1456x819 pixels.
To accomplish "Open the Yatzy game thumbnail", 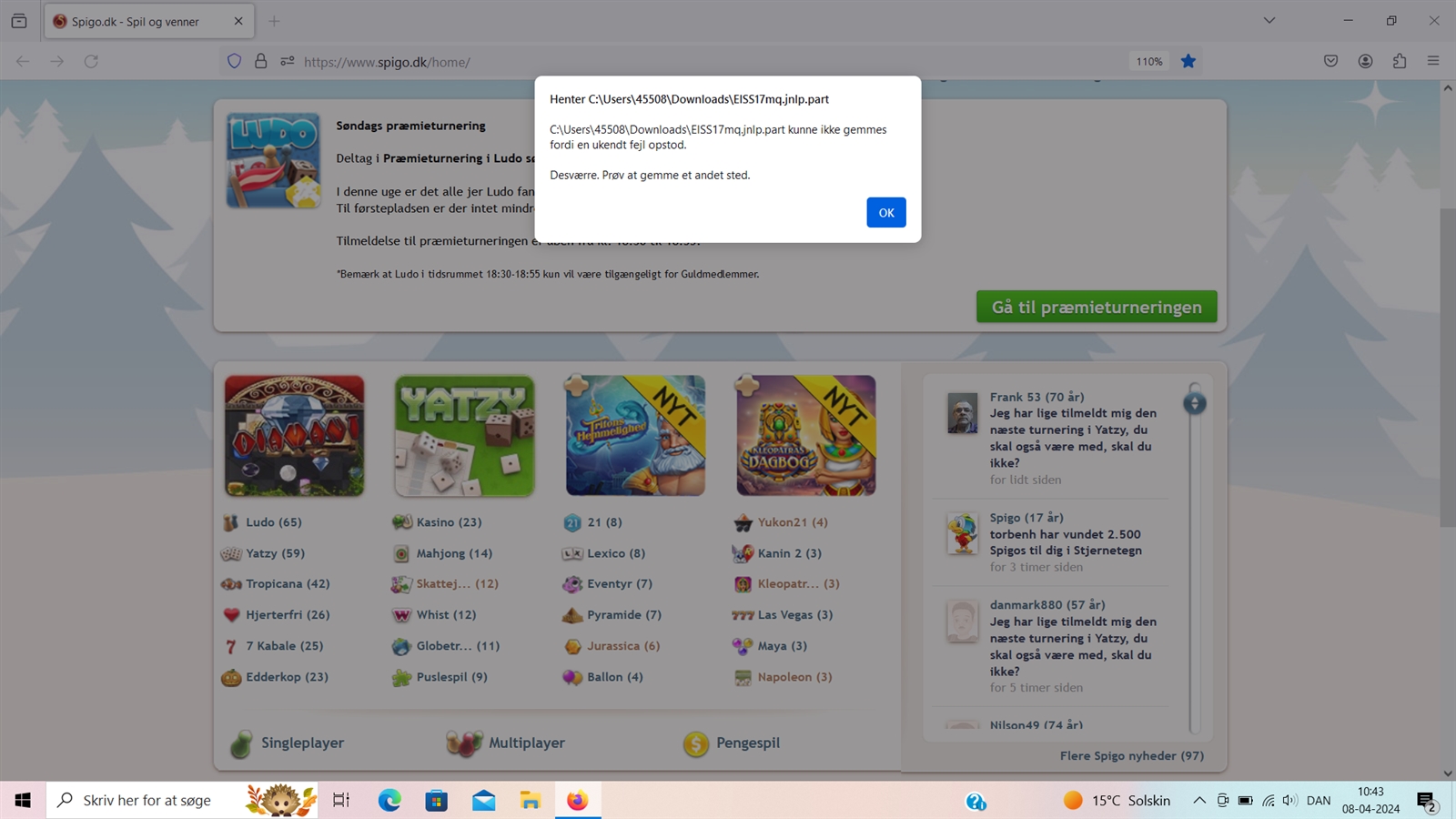I will point(464,436).
